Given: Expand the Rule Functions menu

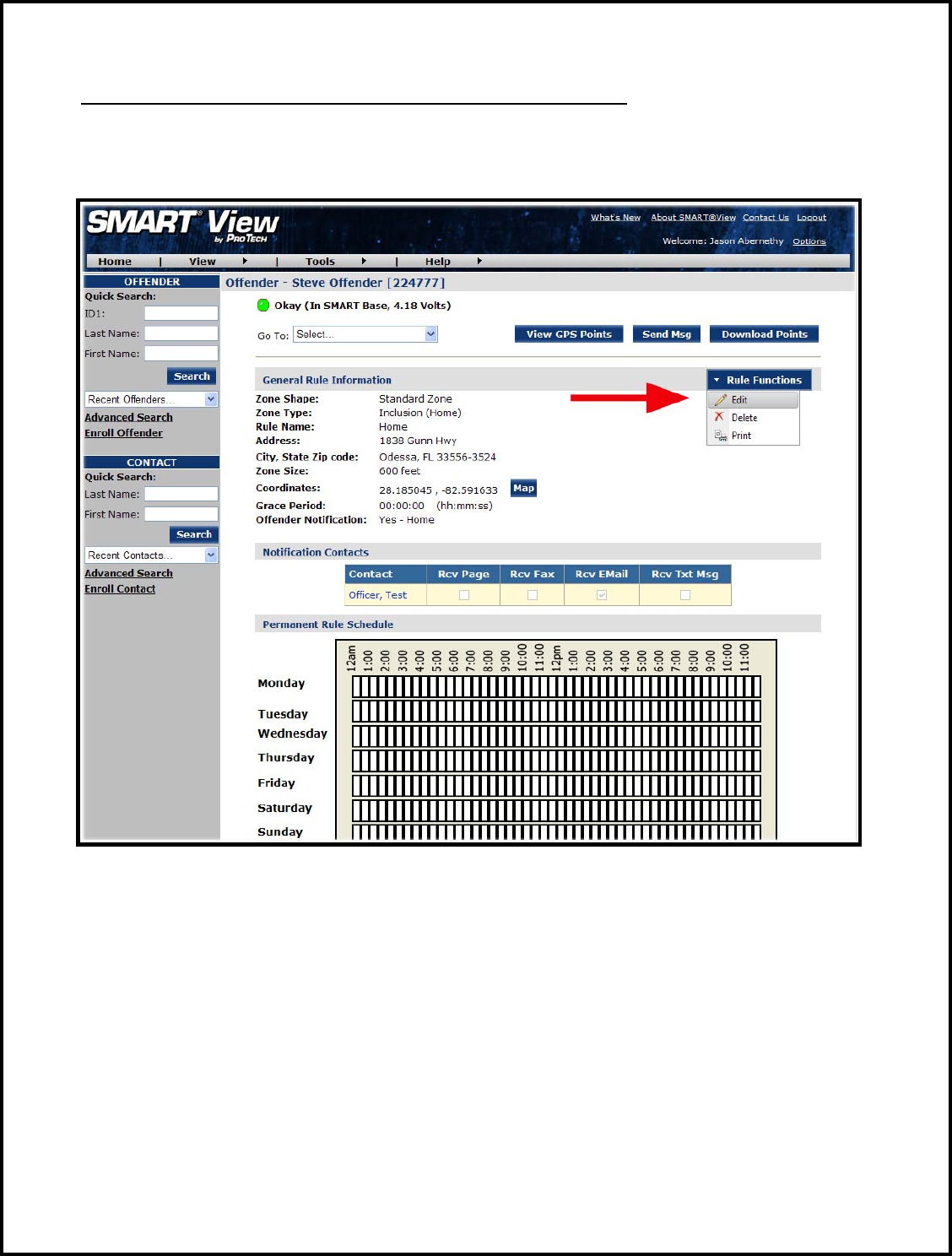Looking at the screenshot, I should point(759,381).
